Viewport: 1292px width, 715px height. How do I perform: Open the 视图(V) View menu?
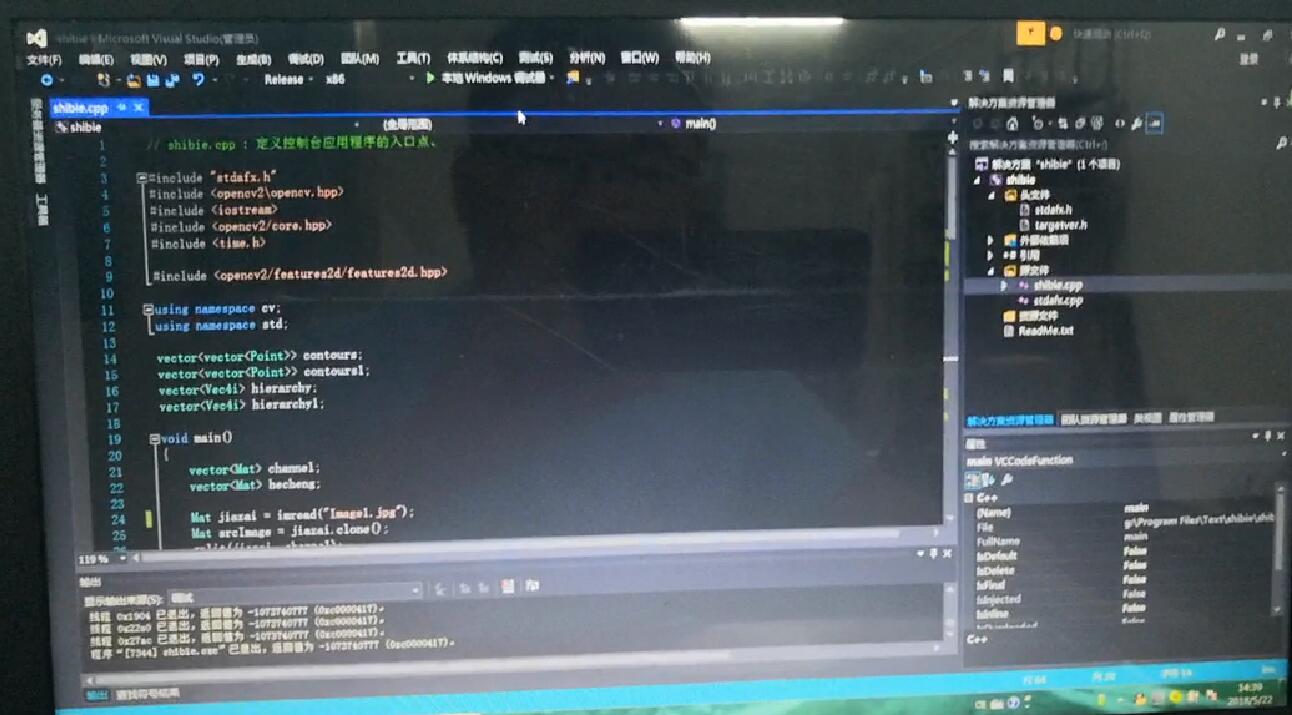coord(148,60)
